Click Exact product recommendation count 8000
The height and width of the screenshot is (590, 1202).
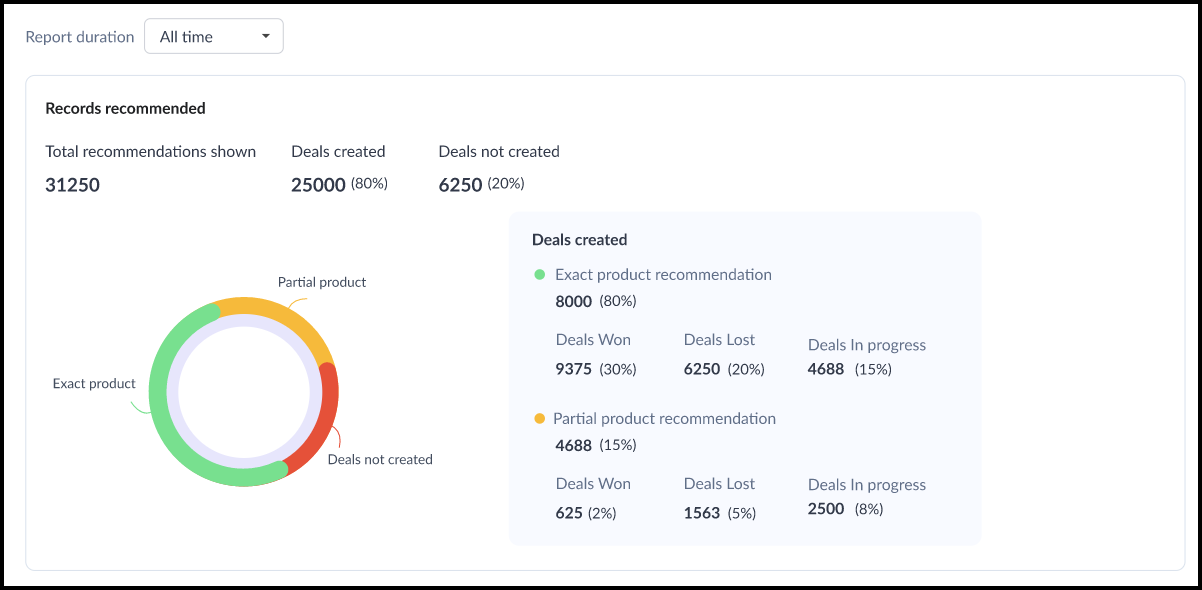click(574, 301)
